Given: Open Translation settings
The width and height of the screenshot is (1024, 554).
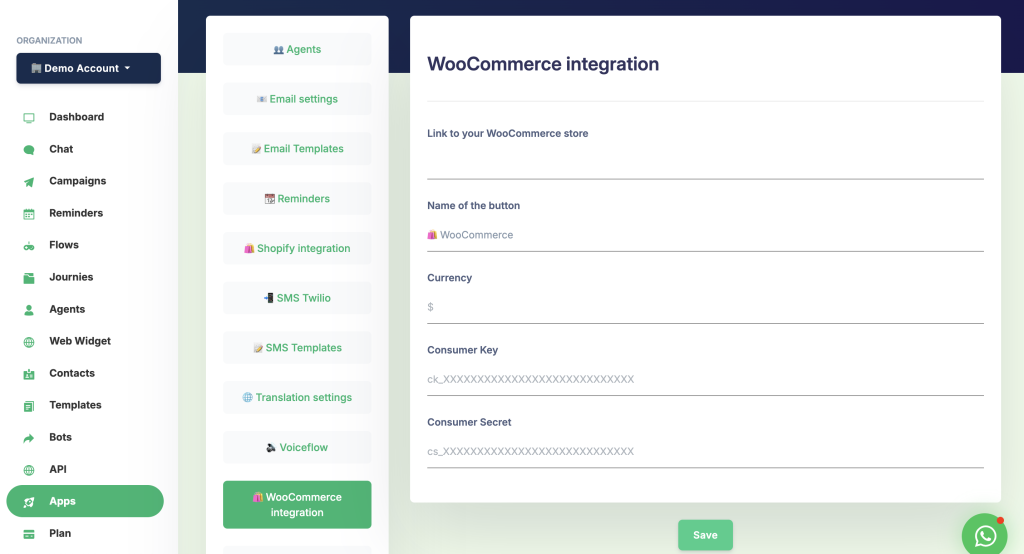Looking at the screenshot, I should (x=297, y=397).
